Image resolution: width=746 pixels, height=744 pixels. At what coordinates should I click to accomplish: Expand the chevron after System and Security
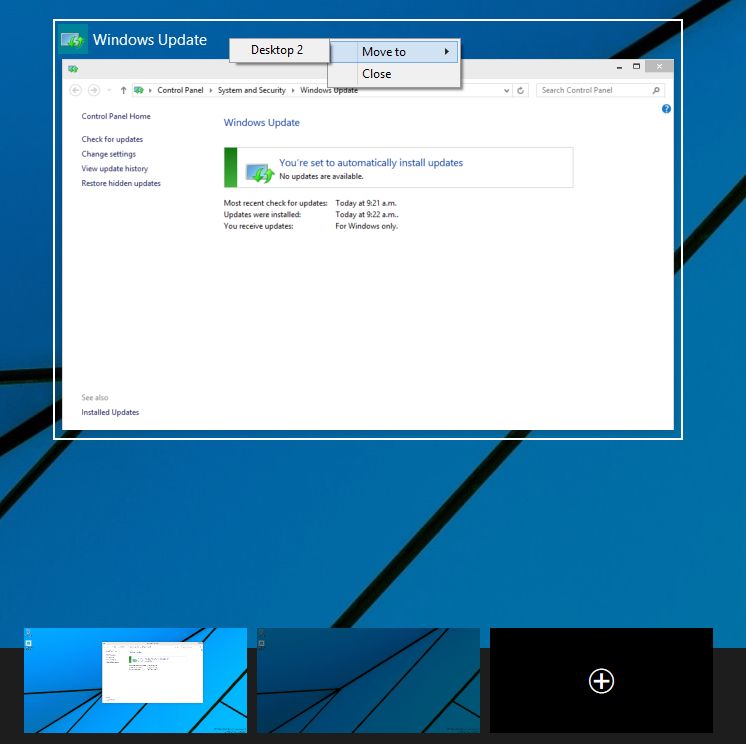pos(293,90)
